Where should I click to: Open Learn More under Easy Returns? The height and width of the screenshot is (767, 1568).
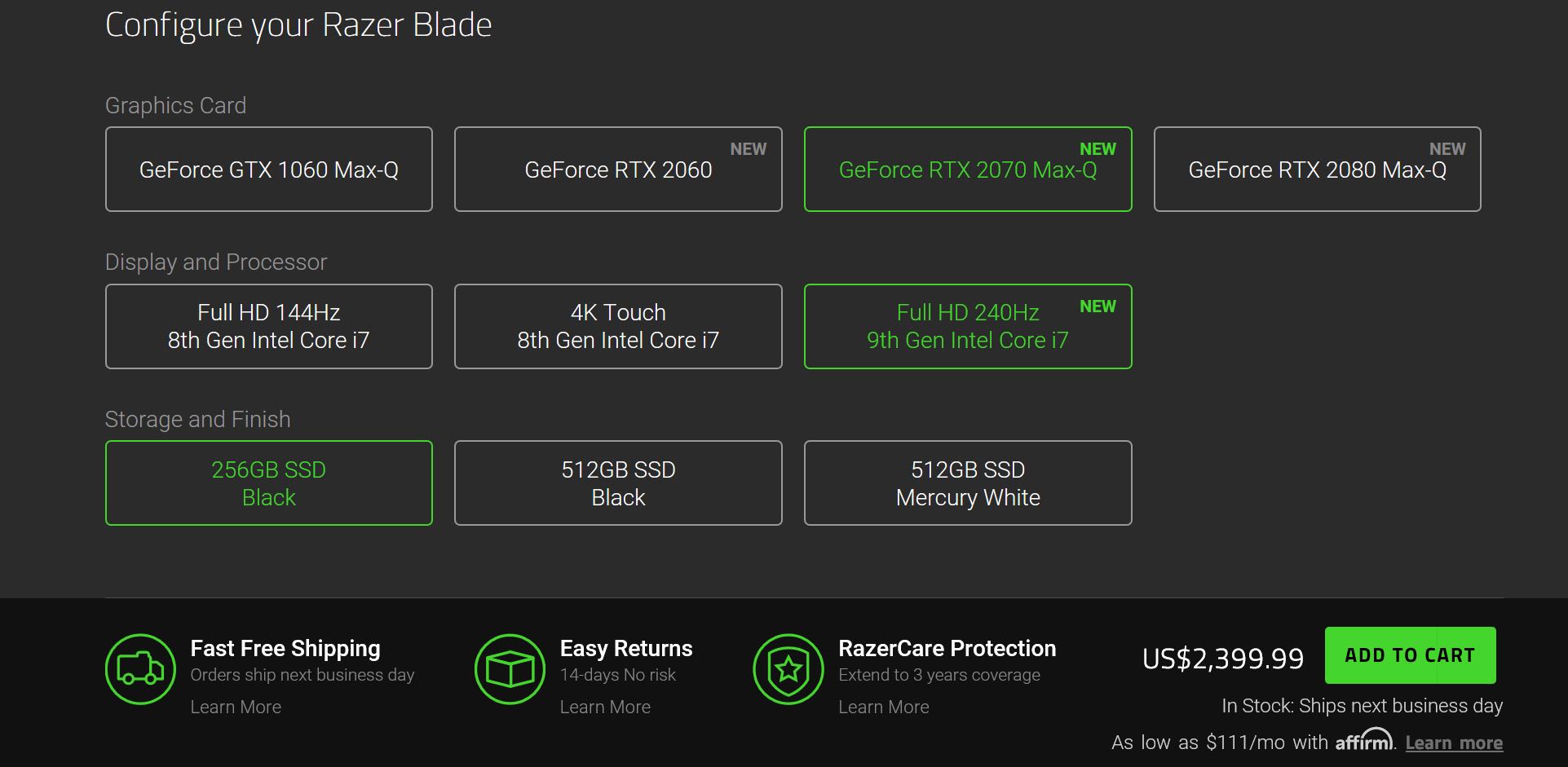coord(605,707)
